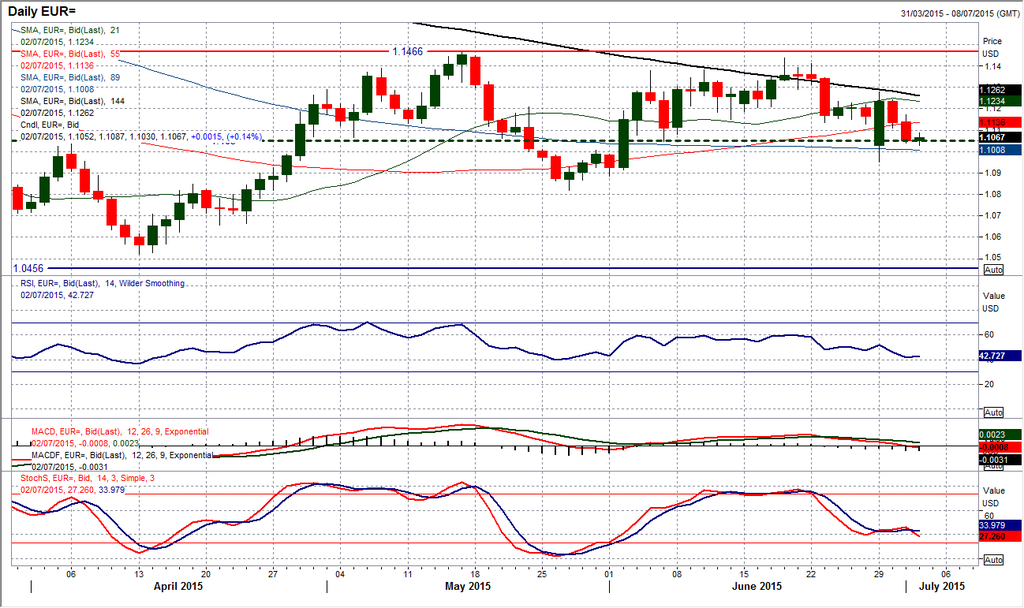Viewport: 1024px width, 608px height.
Task: Click the green 0.0023 MACD value tag
Action: (1000, 435)
